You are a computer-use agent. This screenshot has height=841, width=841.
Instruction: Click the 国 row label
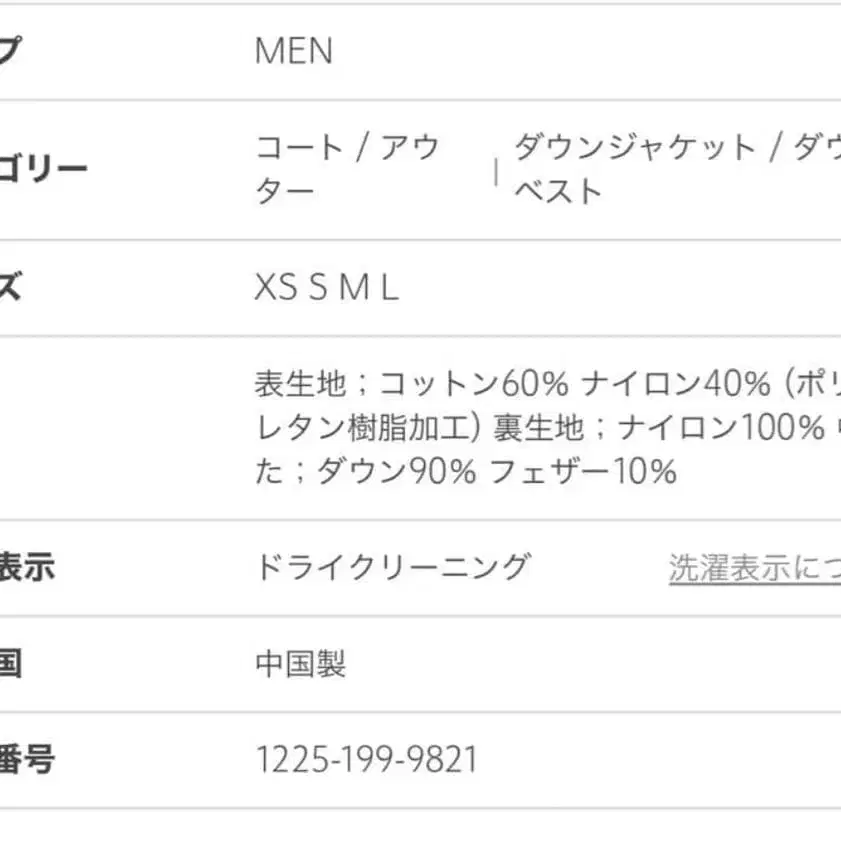[10, 664]
